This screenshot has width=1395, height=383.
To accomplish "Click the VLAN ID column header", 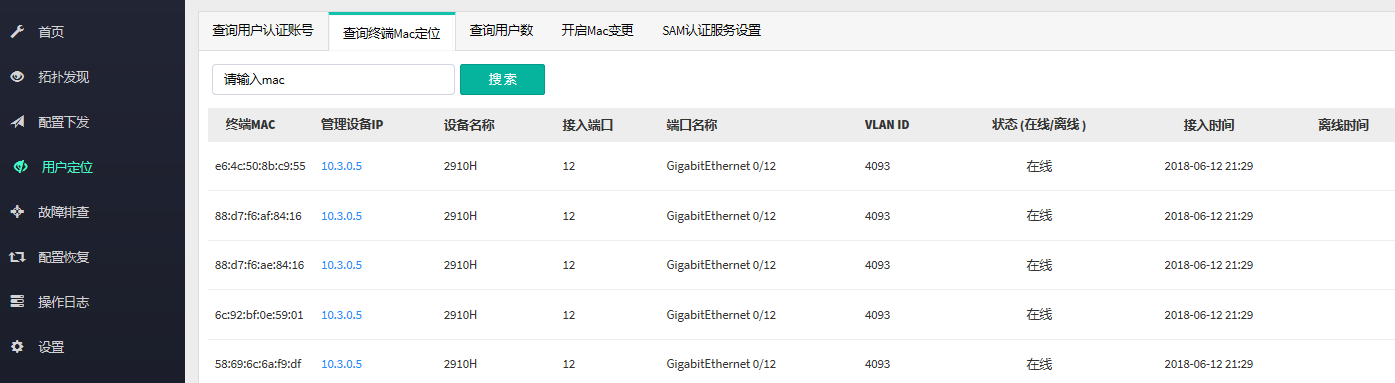I will 887,125.
